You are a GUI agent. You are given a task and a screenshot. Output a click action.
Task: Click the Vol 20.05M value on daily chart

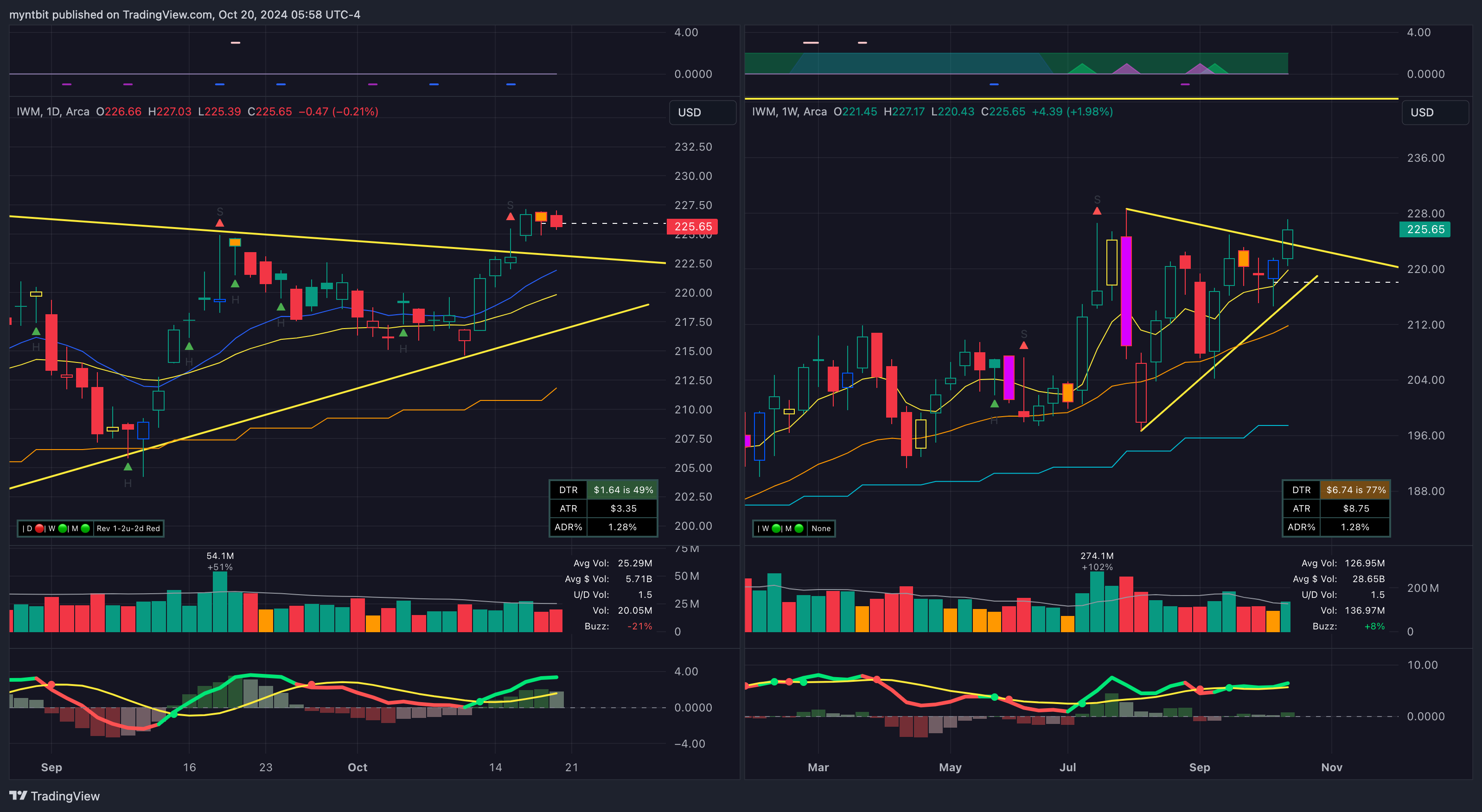coord(634,611)
